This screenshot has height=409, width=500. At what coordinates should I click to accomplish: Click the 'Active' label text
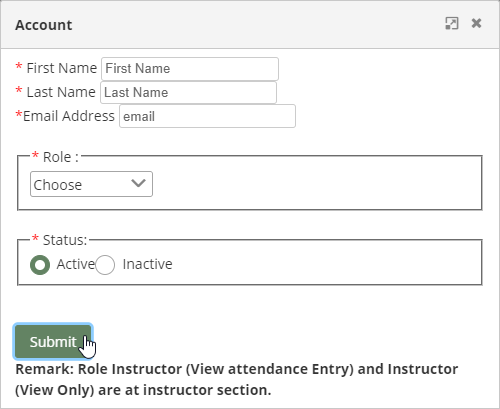pos(76,264)
